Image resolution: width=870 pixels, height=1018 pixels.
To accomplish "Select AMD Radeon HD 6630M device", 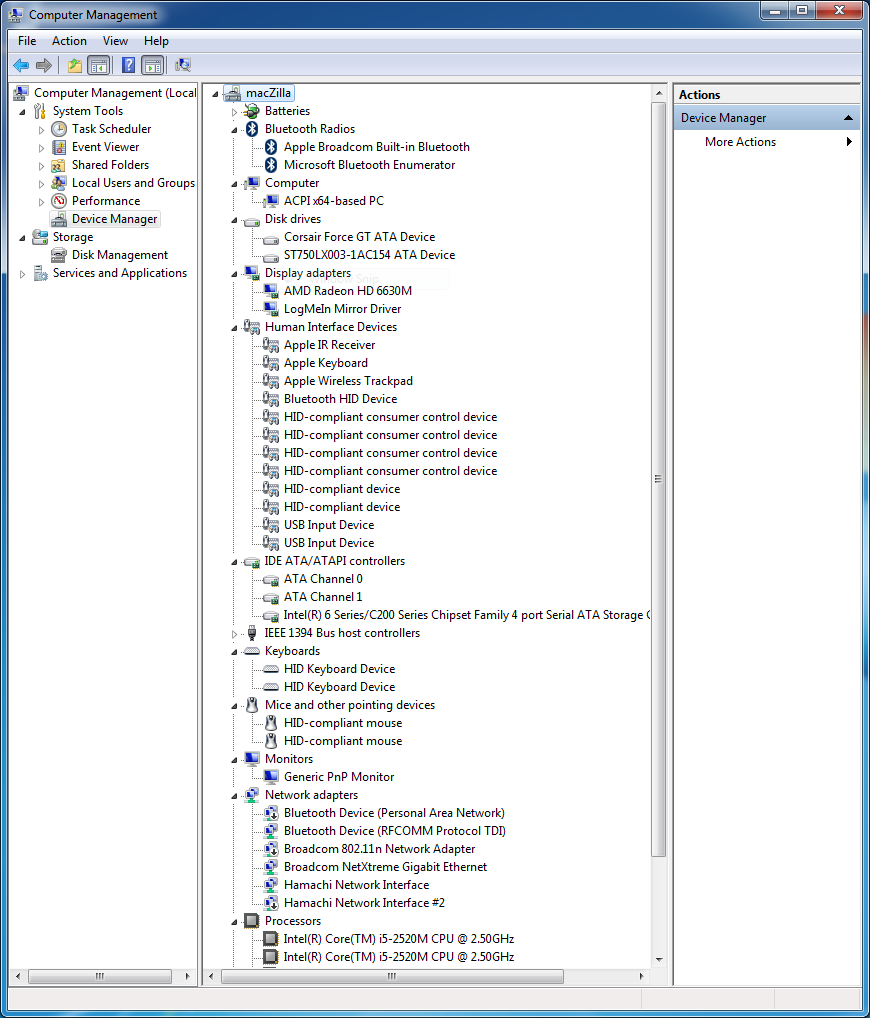I will (347, 291).
